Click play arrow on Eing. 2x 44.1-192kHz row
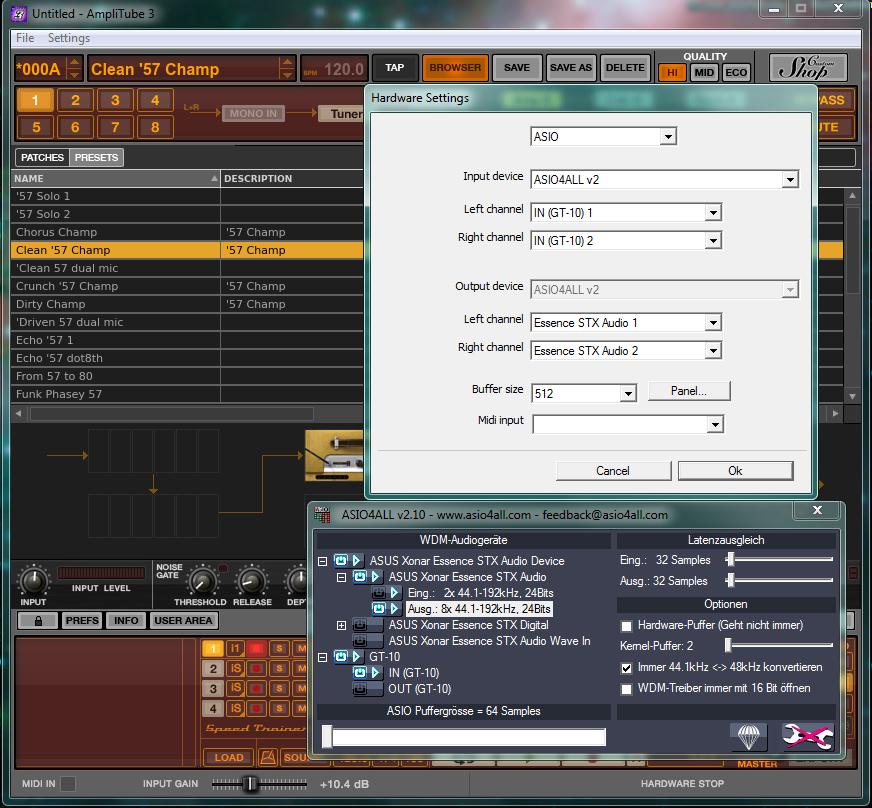Image resolution: width=872 pixels, height=808 pixels. (394, 593)
